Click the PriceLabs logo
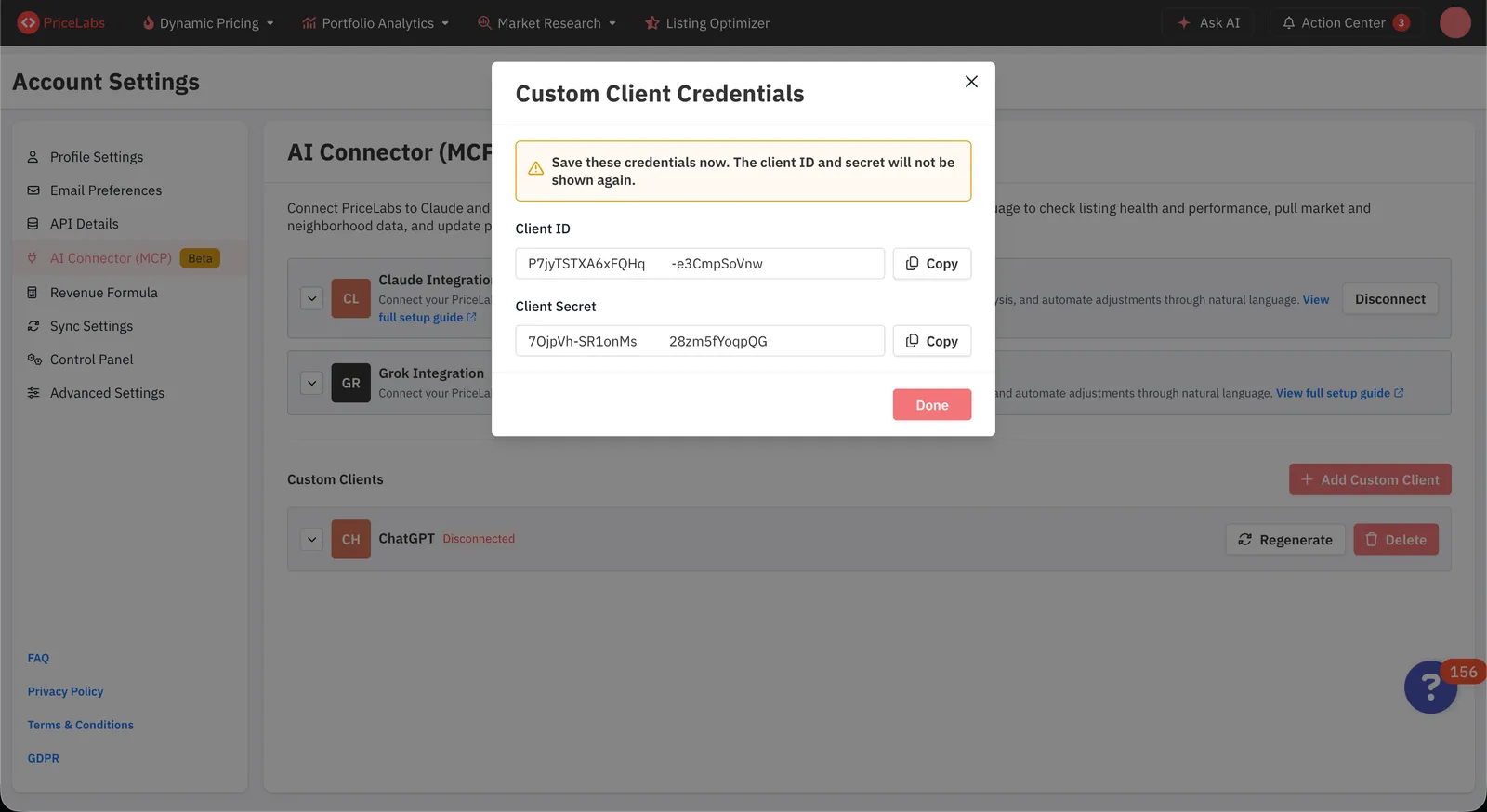This screenshot has height=812, width=1487. tap(61, 22)
